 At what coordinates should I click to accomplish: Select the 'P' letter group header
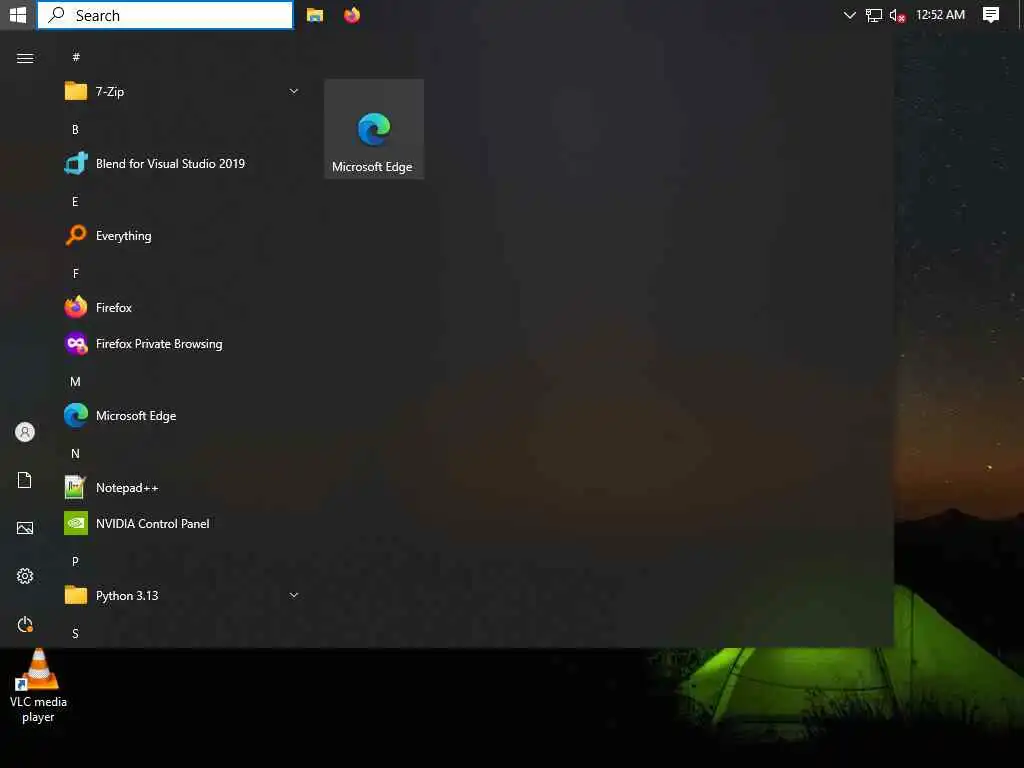[x=75, y=562]
